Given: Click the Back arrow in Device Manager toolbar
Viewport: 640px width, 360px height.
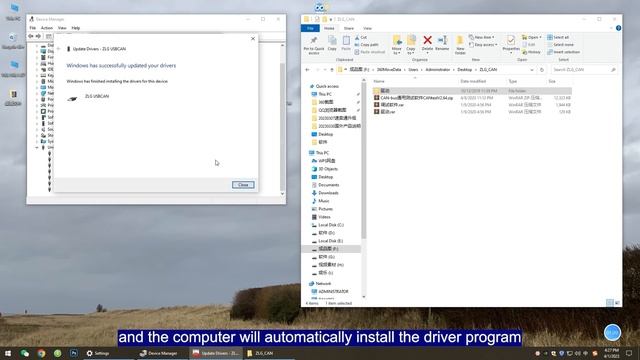Looking at the screenshot, I should coord(31,36).
